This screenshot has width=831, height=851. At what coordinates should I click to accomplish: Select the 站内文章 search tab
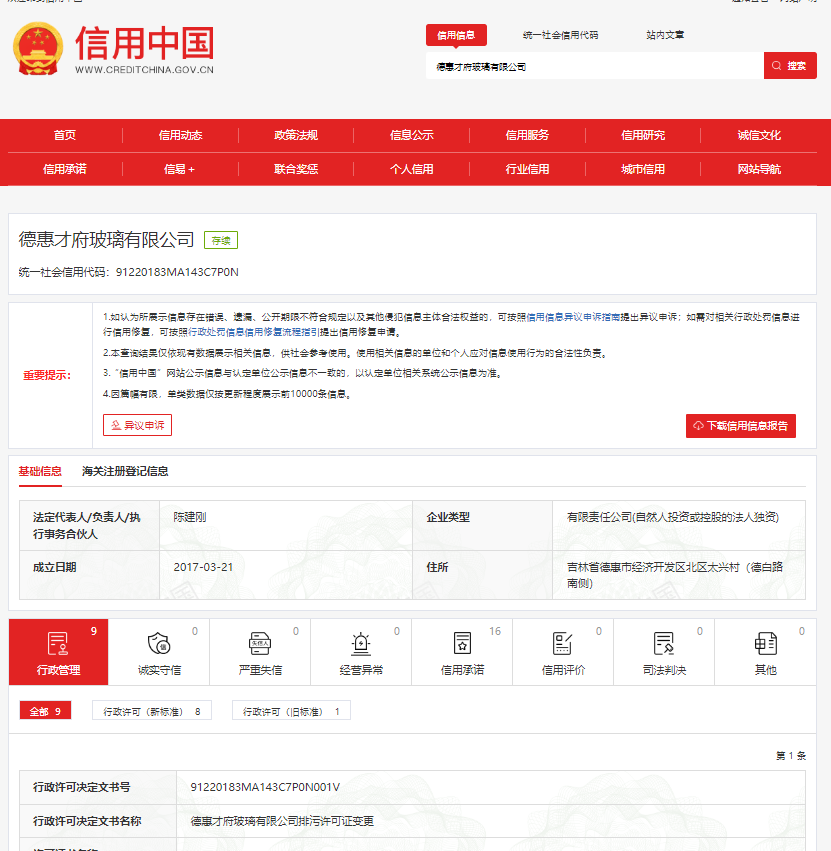pyautogui.click(x=665, y=35)
